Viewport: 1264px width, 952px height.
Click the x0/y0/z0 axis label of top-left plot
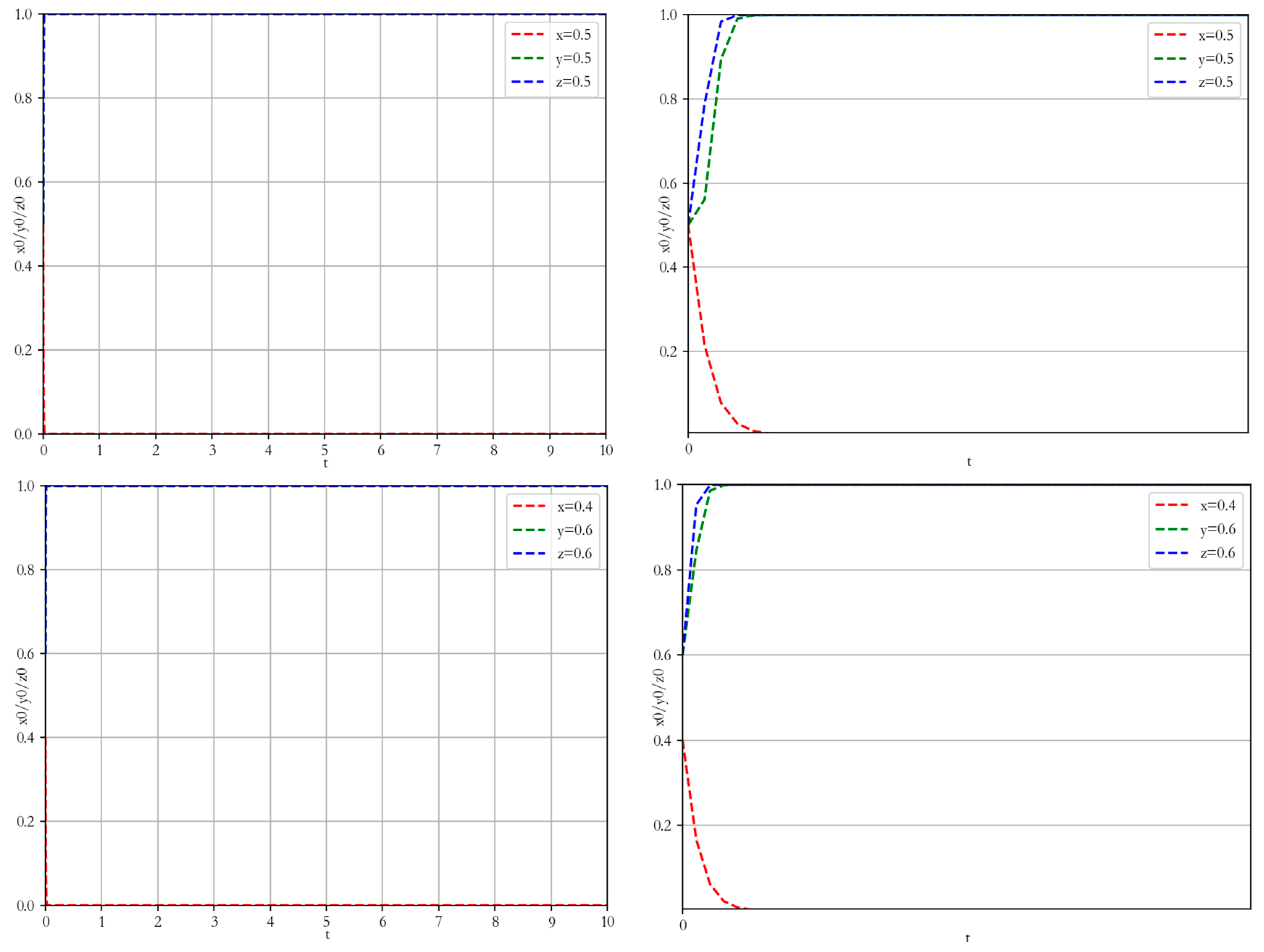[x=21, y=224]
